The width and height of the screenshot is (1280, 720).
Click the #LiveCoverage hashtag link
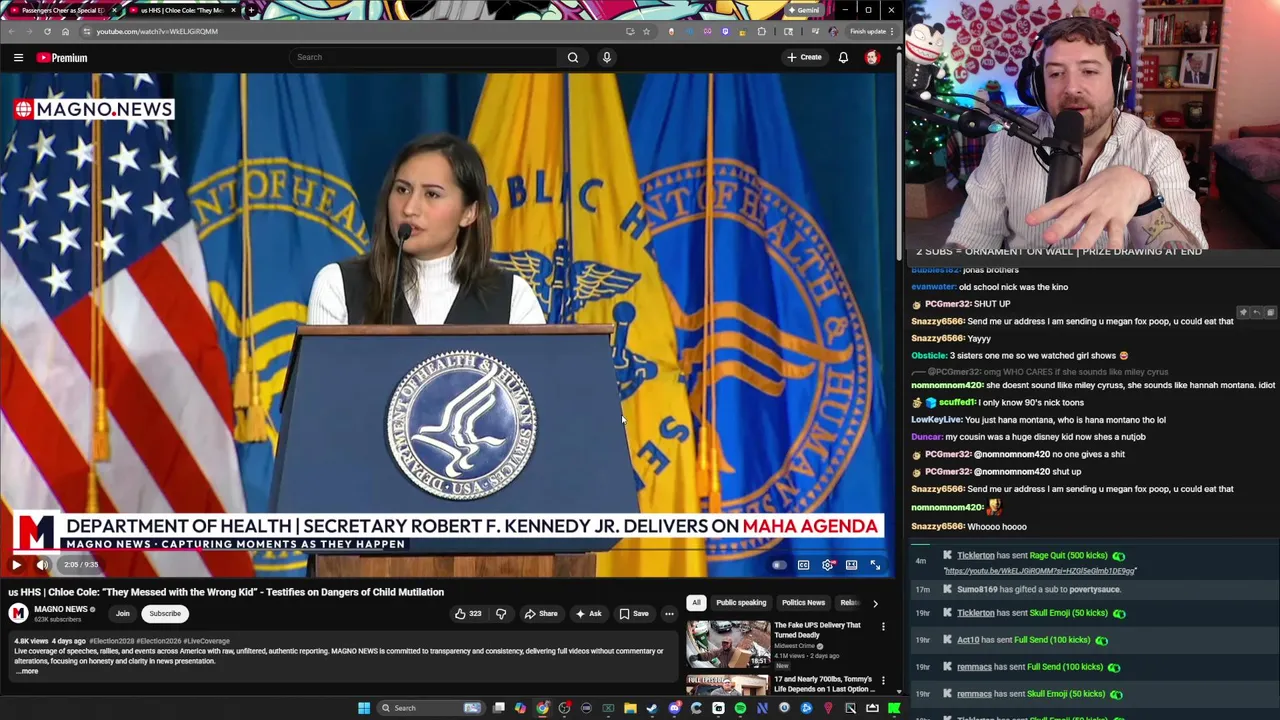206,641
